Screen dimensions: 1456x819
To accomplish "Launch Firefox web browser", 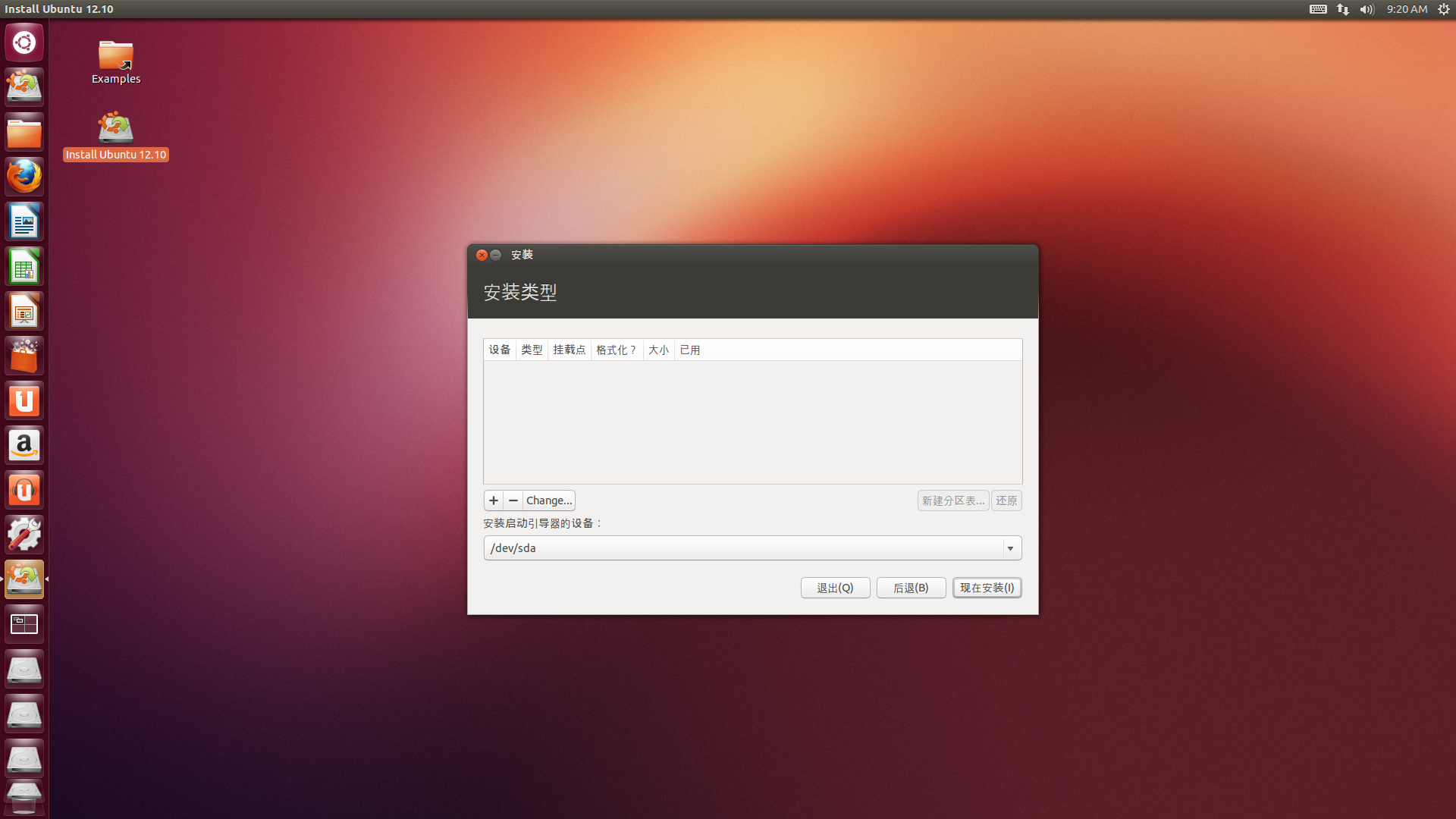I will [x=24, y=177].
